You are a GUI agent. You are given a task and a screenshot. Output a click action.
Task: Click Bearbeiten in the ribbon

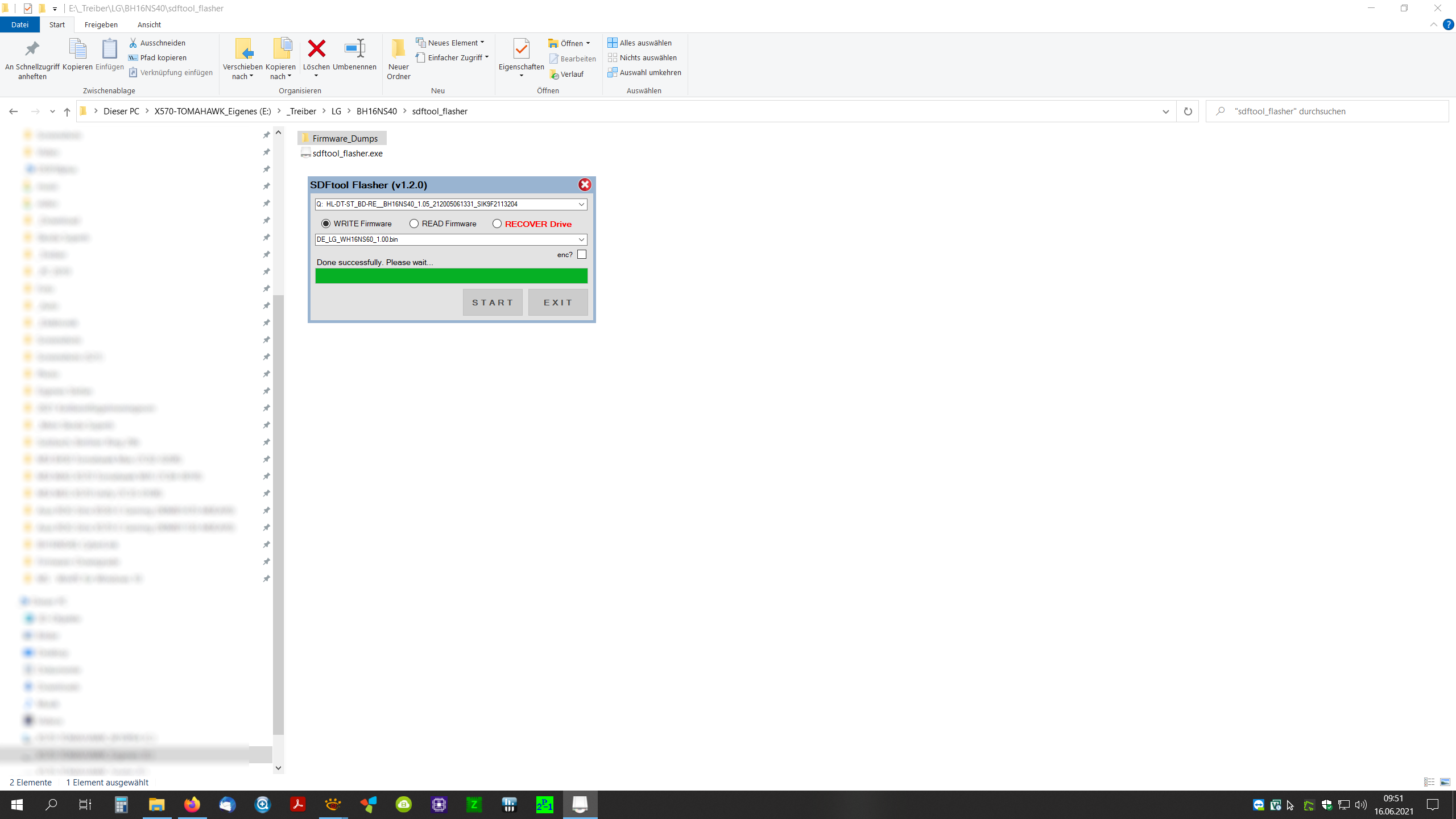pos(573,59)
